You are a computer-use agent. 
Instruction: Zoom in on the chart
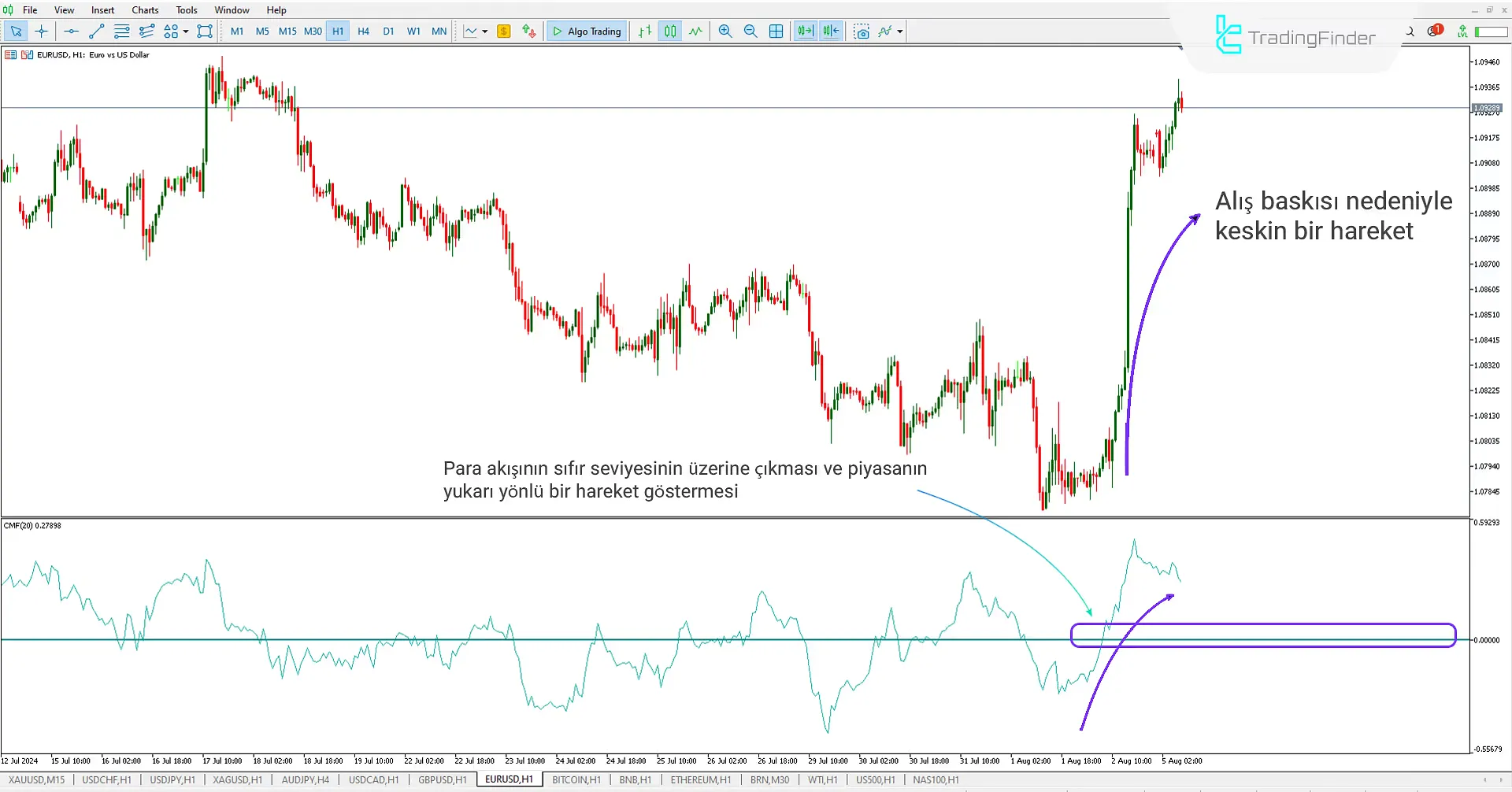point(725,31)
